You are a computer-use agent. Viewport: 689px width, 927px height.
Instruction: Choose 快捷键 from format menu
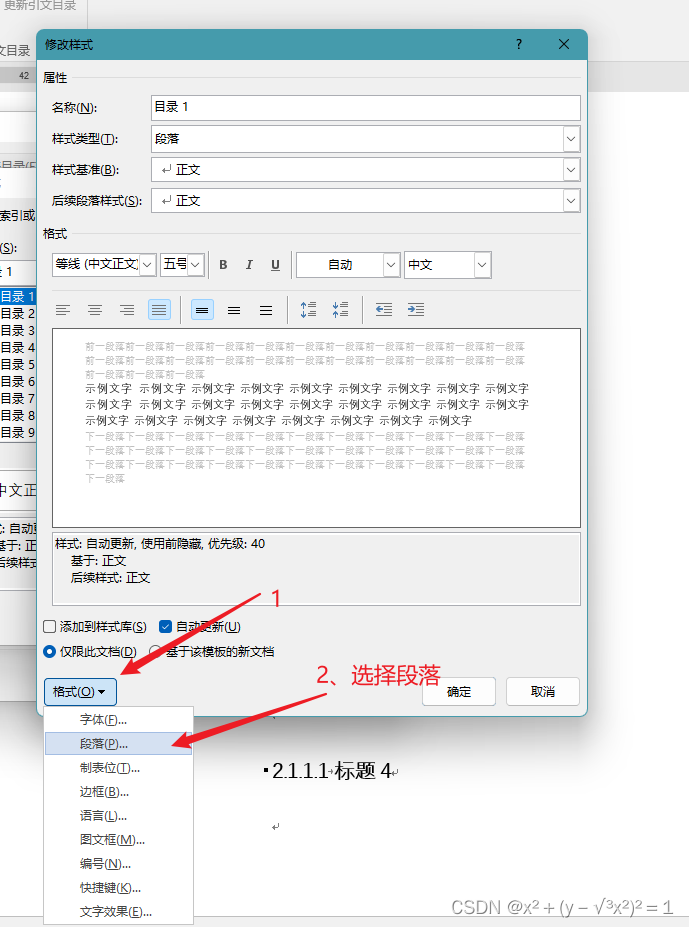click(x=119, y=888)
